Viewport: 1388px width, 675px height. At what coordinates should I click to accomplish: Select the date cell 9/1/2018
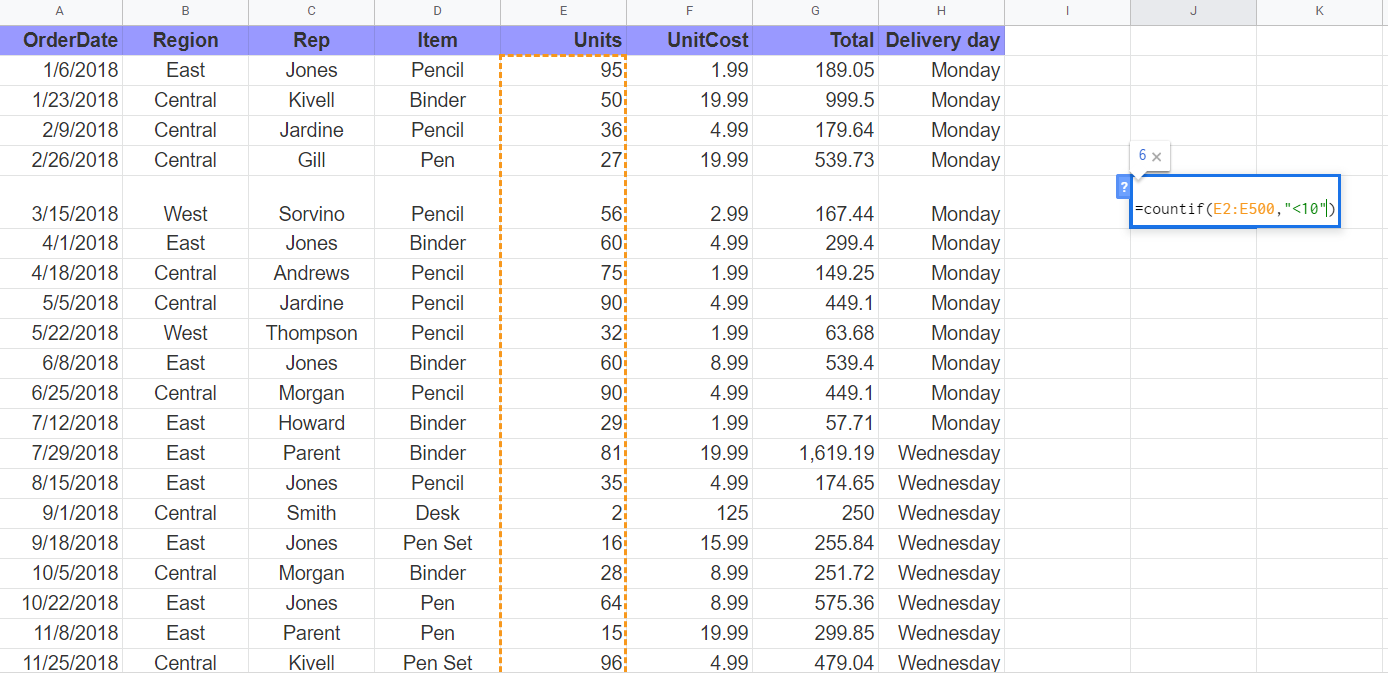tap(61, 513)
